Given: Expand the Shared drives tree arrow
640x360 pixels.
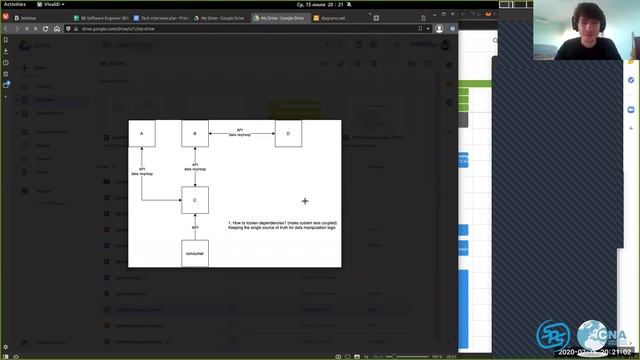Looking at the screenshot, I should coord(17,113).
